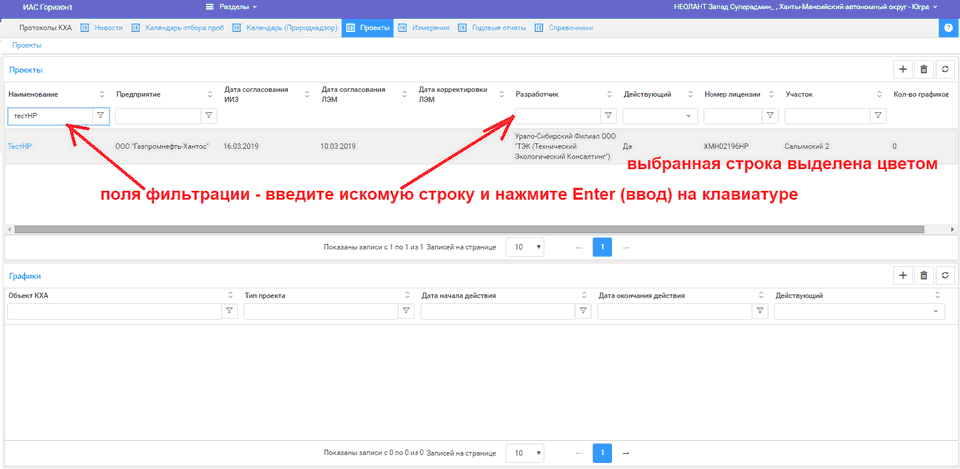The image size is (960, 469).
Task: Refresh the Проекты table
Action: point(945,70)
